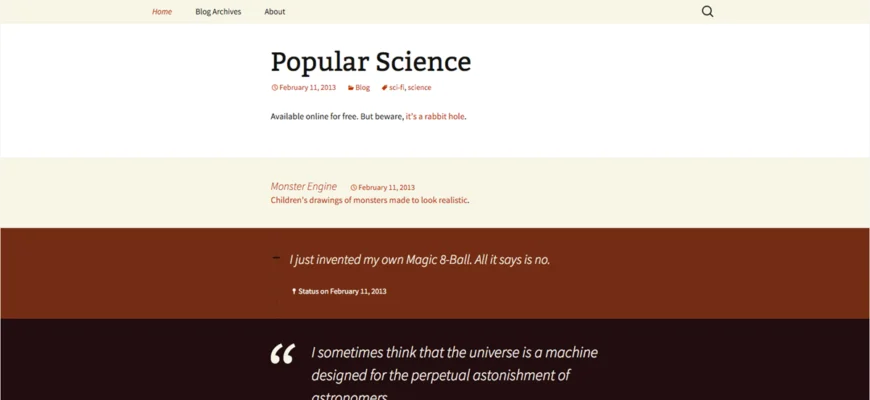Click the folder icon before Blog category
This screenshot has width=870, height=400.
[351, 88]
